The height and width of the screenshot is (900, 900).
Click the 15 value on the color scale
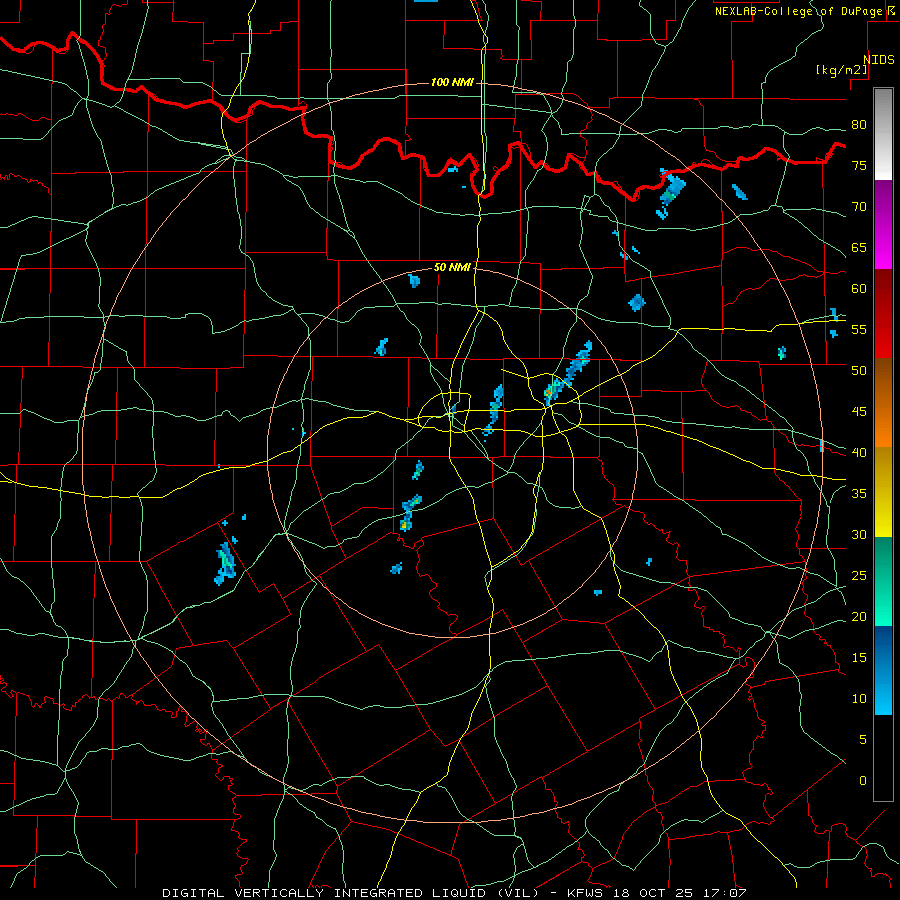[859, 658]
